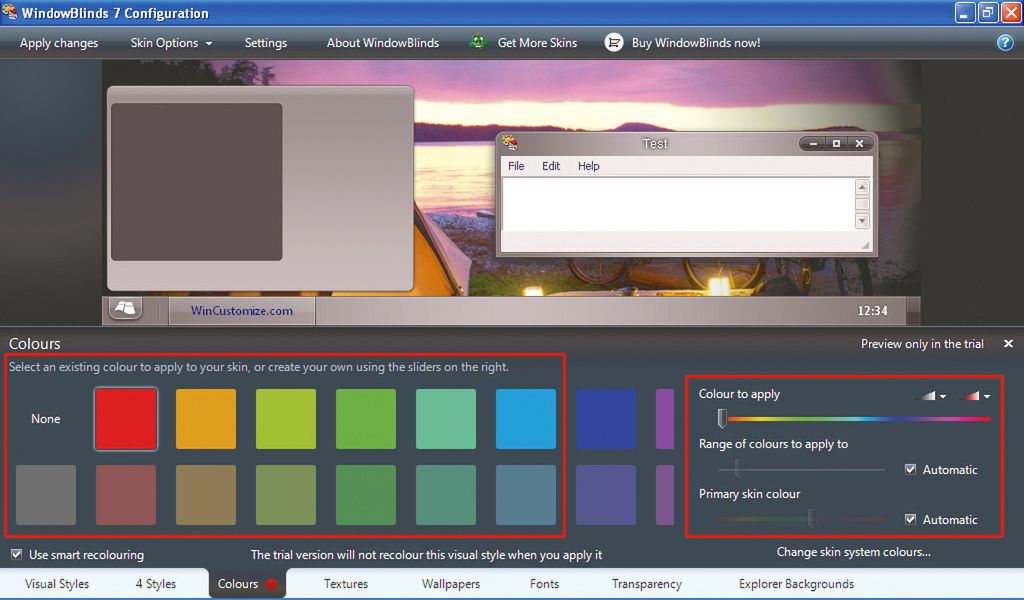The width and height of the screenshot is (1024, 600).
Task: Select the Colours tab
Action: pos(247,584)
